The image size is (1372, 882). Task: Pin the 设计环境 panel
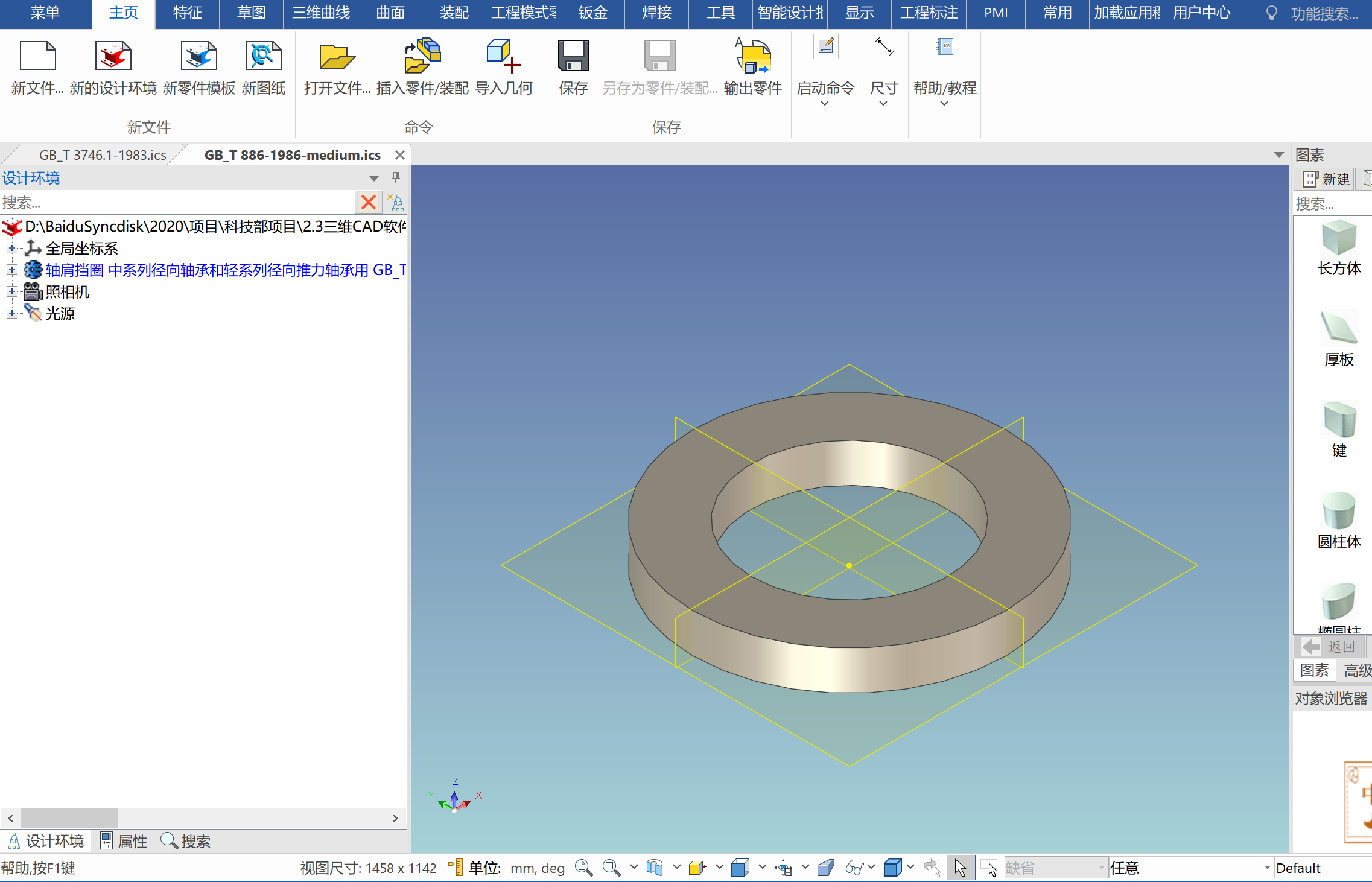click(x=396, y=177)
